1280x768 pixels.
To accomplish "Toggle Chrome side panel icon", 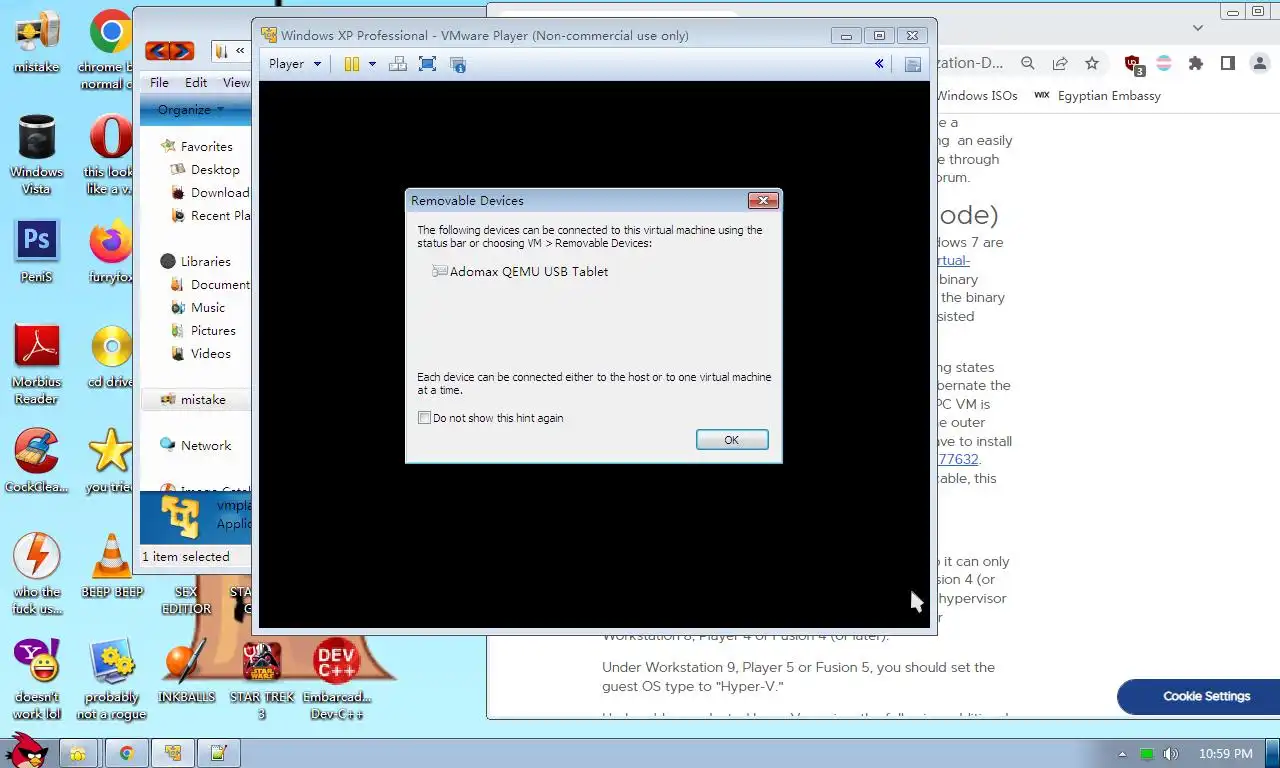I will 1228,63.
